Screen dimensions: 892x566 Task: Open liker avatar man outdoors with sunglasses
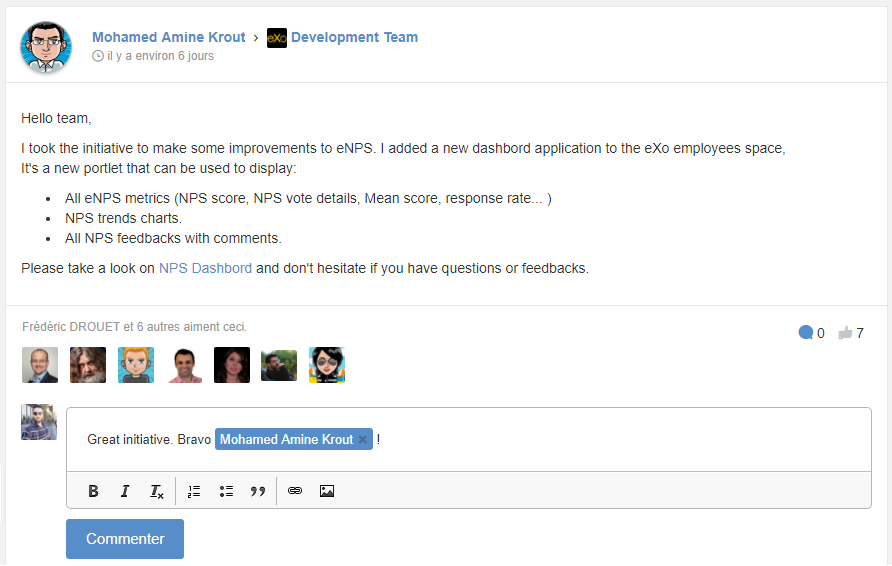(279, 365)
